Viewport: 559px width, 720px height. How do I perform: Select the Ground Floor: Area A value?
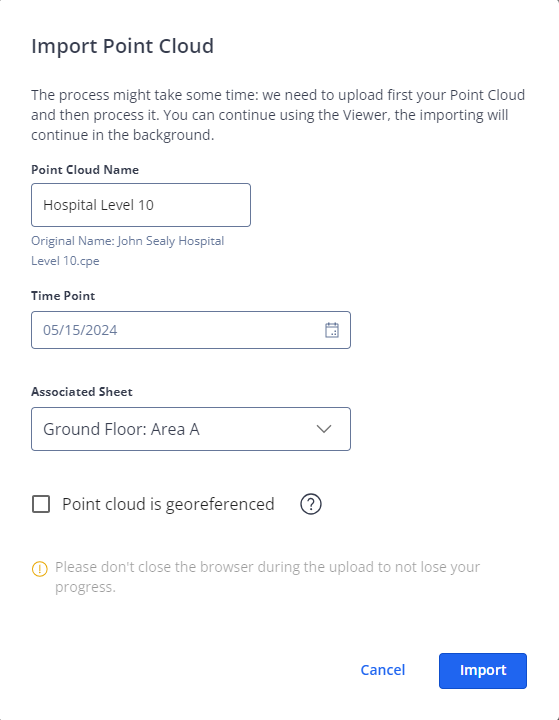click(121, 429)
